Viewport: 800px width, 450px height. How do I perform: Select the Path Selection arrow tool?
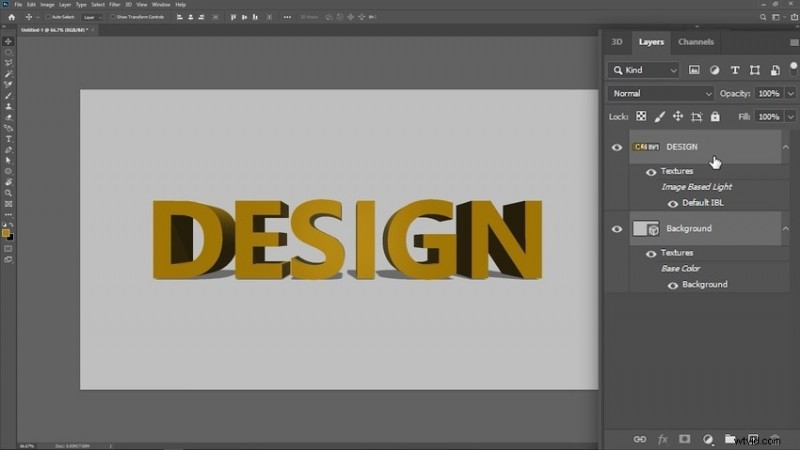(8, 160)
